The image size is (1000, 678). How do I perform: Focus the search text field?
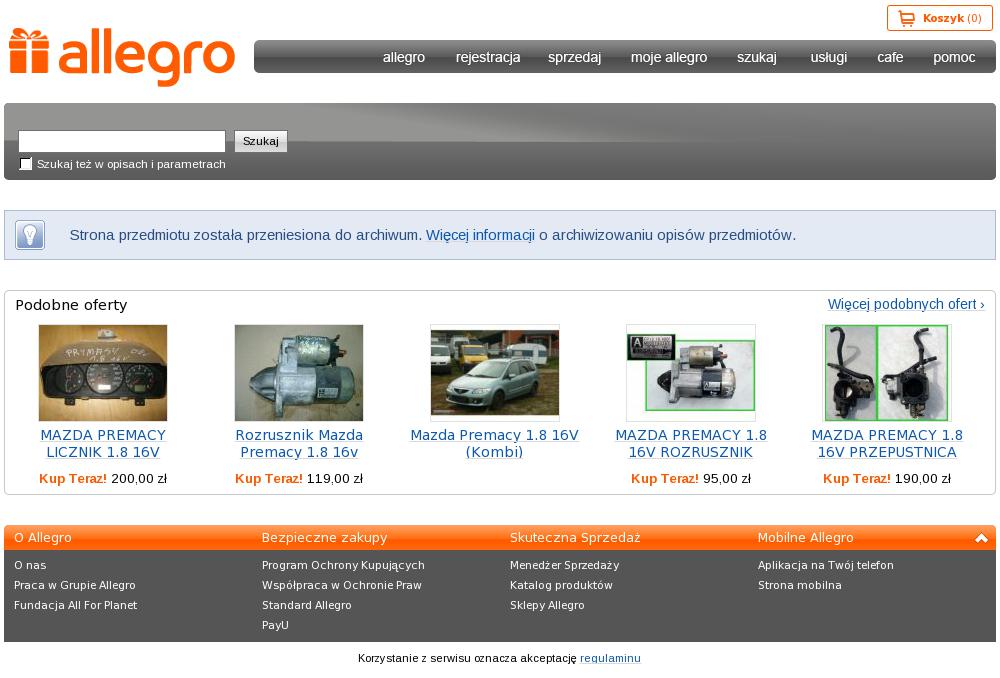pos(122,141)
